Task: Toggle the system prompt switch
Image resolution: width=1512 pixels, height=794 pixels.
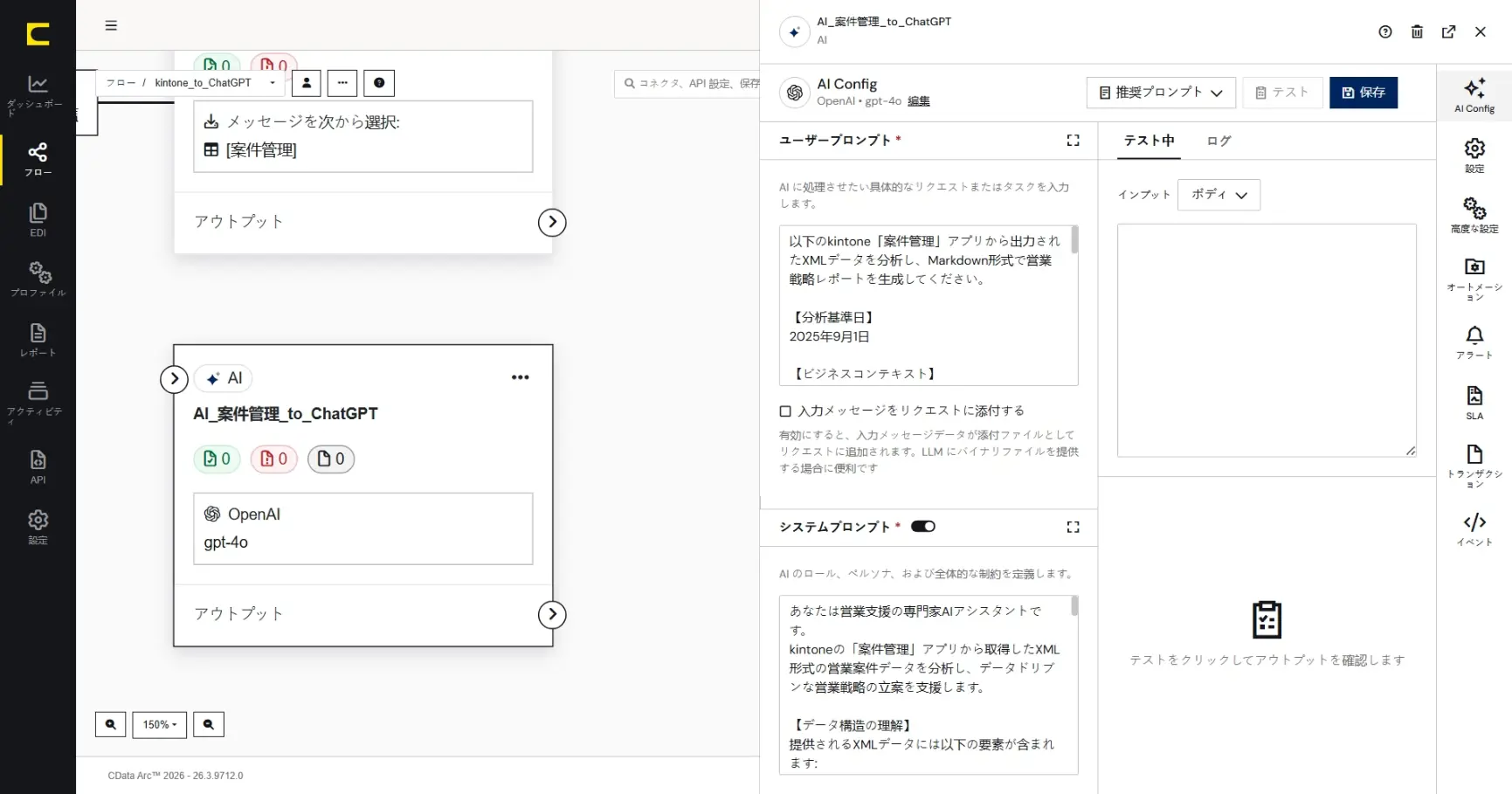Action: click(923, 526)
